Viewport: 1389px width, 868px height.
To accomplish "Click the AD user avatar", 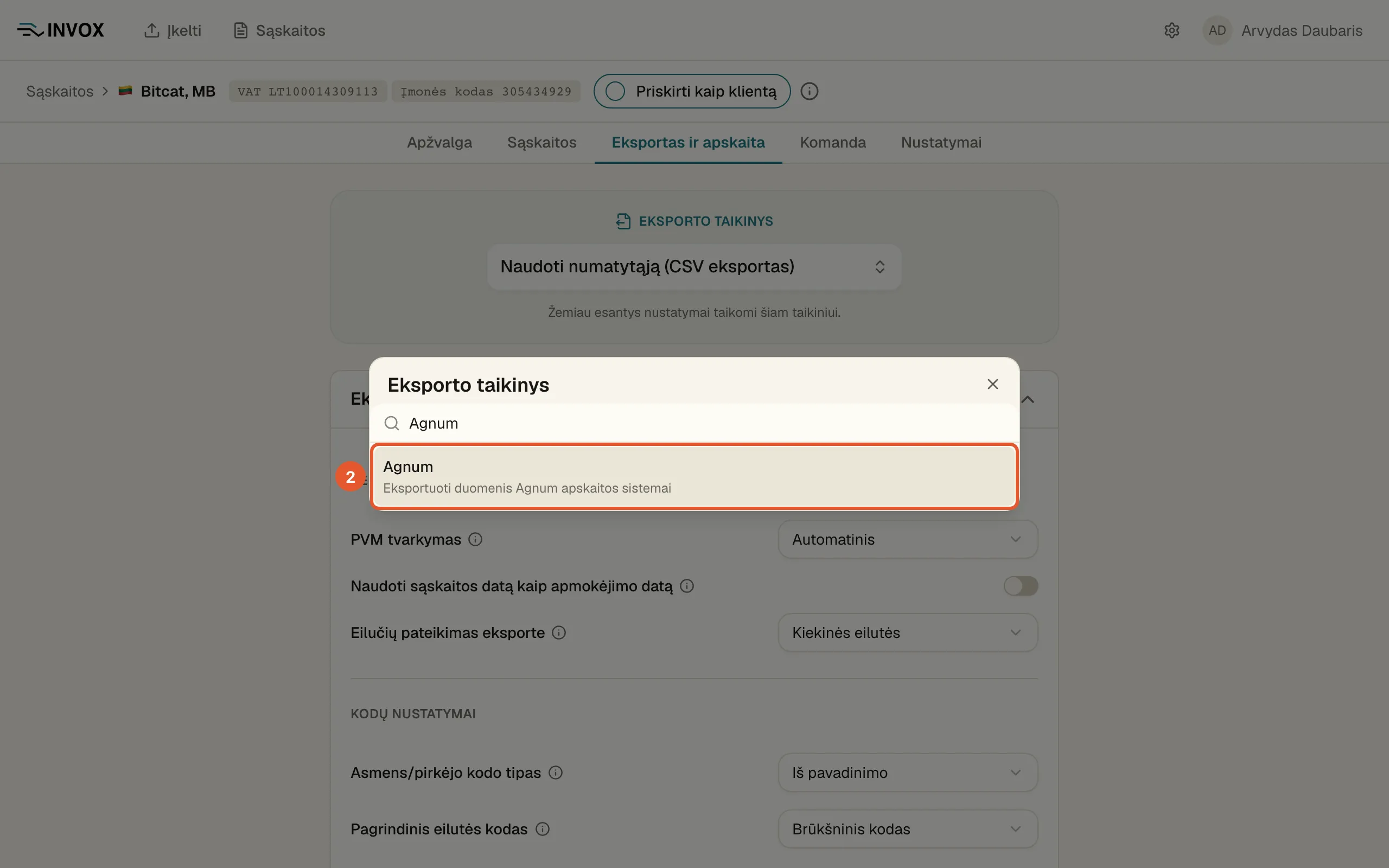I will [x=1217, y=30].
